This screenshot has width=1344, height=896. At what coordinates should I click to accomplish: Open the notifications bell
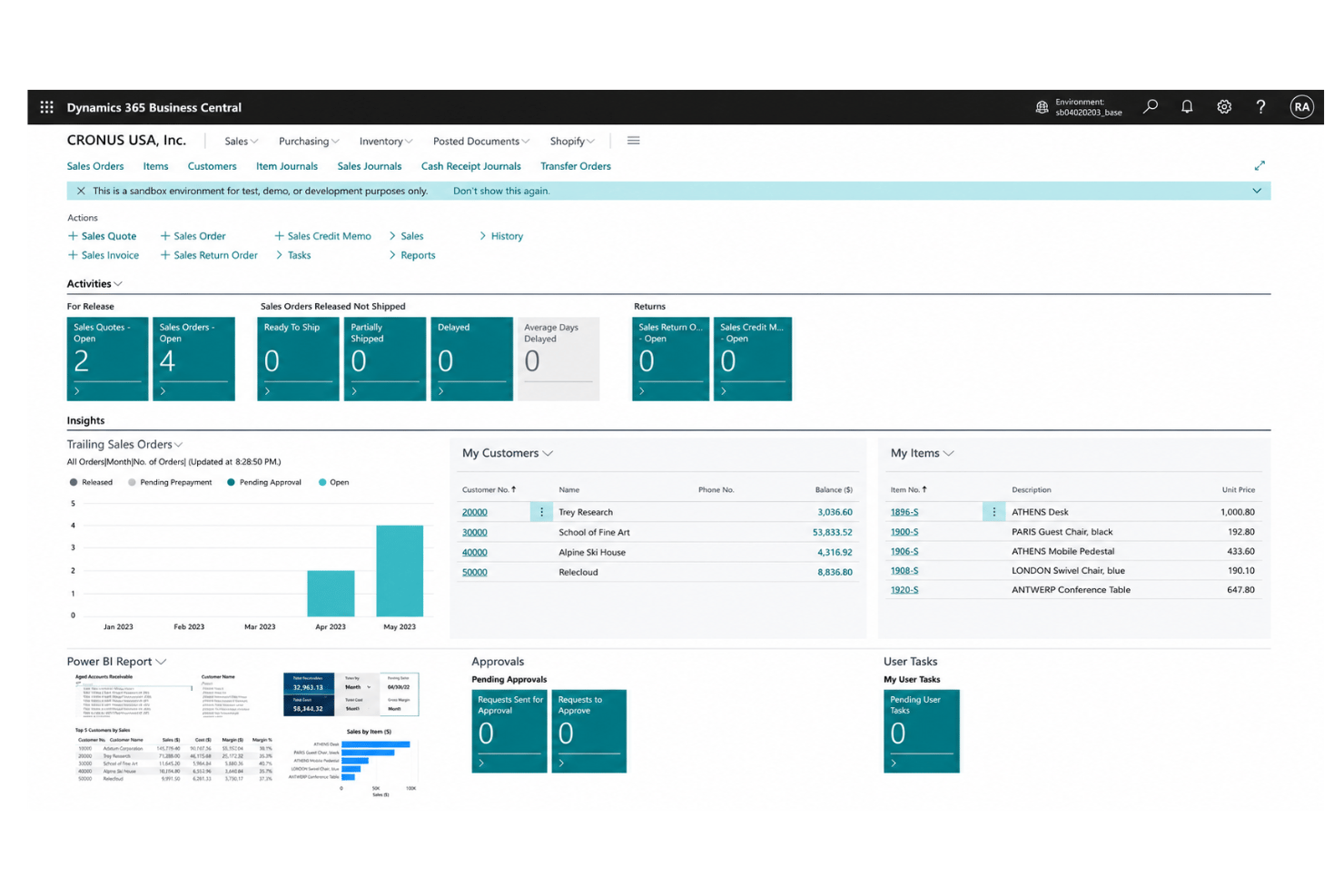(x=1187, y=106)
